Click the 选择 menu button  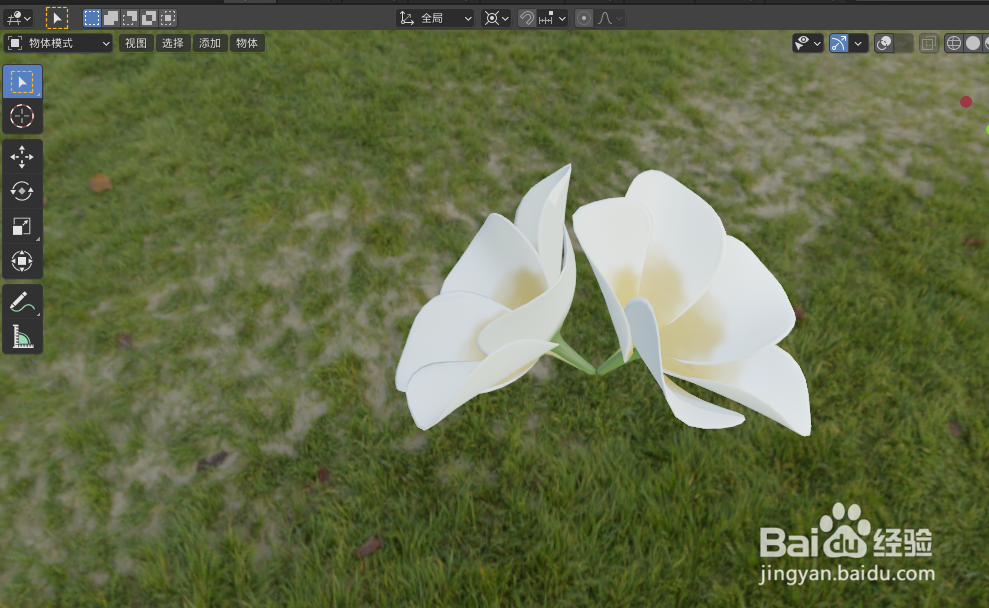(x=171, y=43)
